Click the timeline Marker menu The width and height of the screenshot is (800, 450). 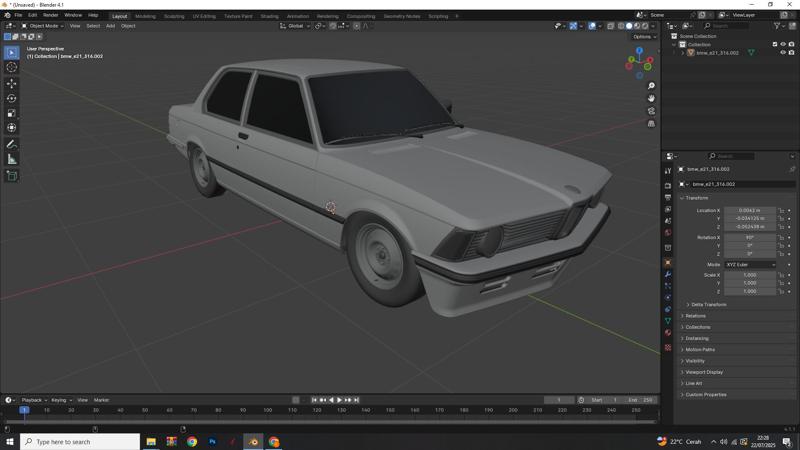(x=102, y=400)
